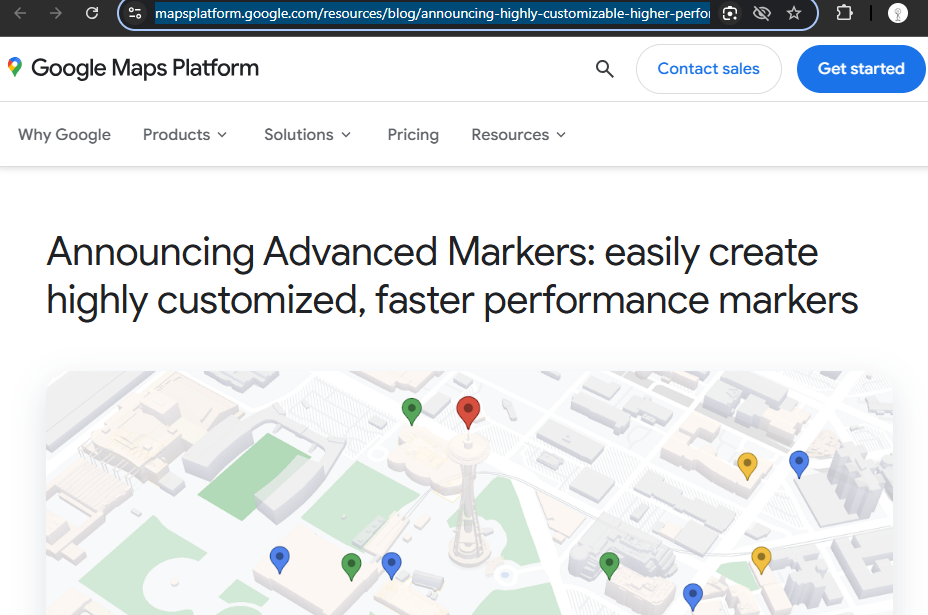Click the hero map illustration with markers

[x=469, y=493]
